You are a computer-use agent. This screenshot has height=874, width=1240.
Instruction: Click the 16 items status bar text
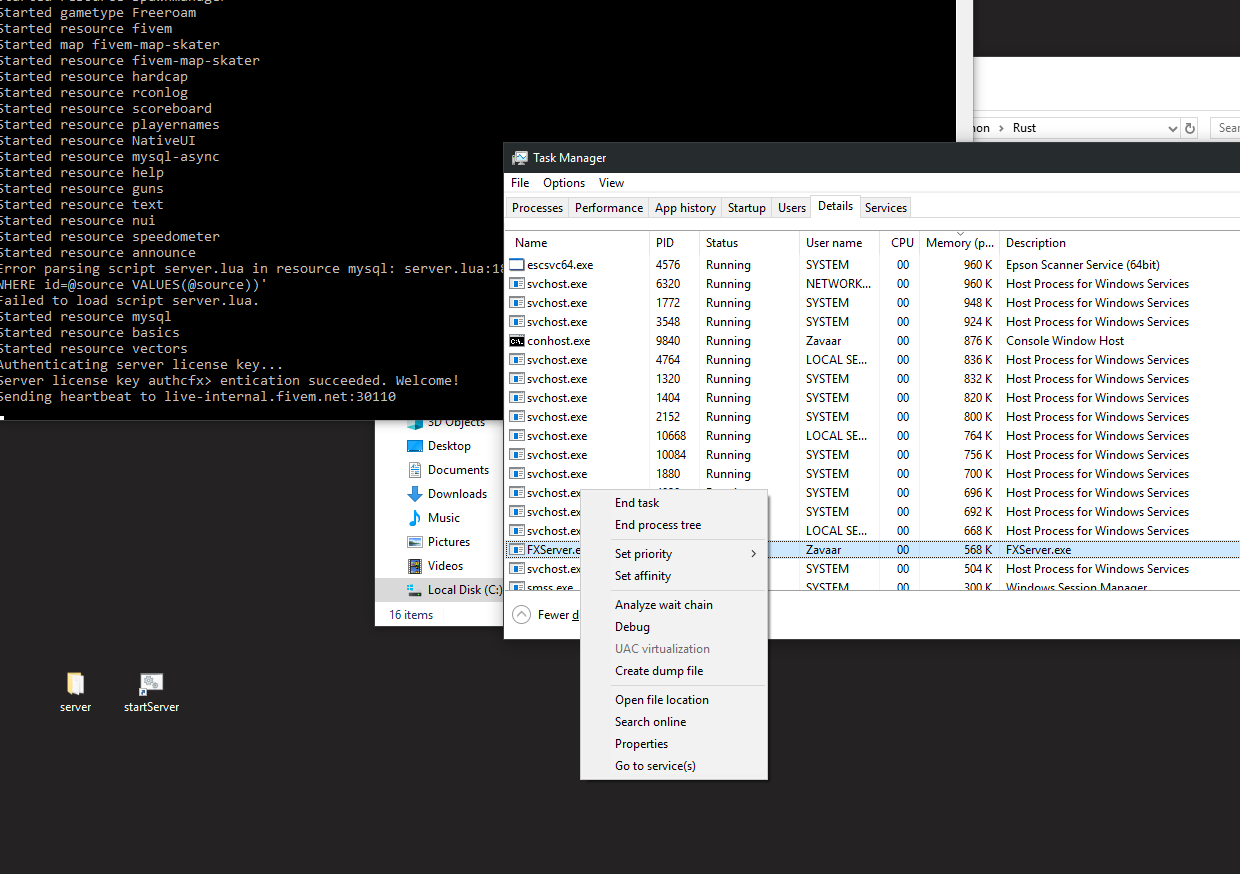[x=411, y=615]
